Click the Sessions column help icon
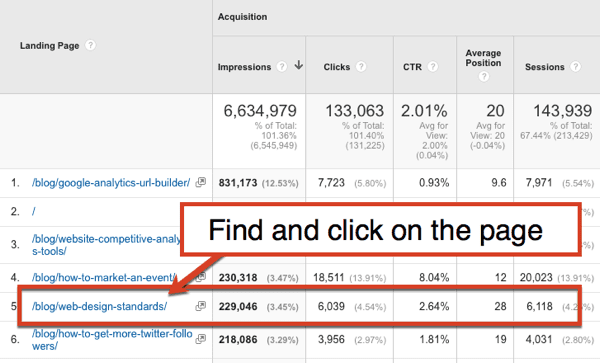600x363 pixels. (x=575, y=67)
